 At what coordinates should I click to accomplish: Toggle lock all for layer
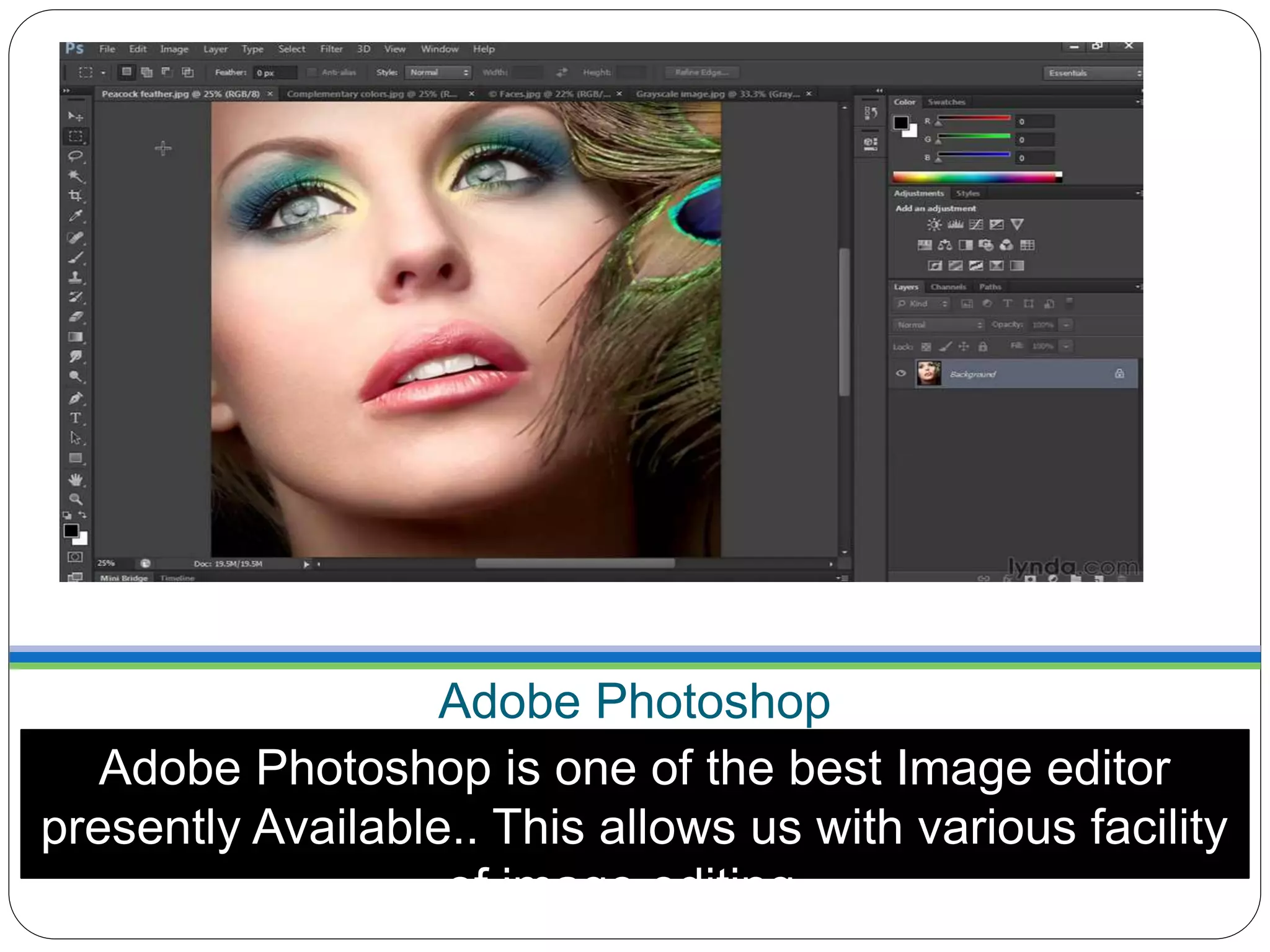coord(983,346)
